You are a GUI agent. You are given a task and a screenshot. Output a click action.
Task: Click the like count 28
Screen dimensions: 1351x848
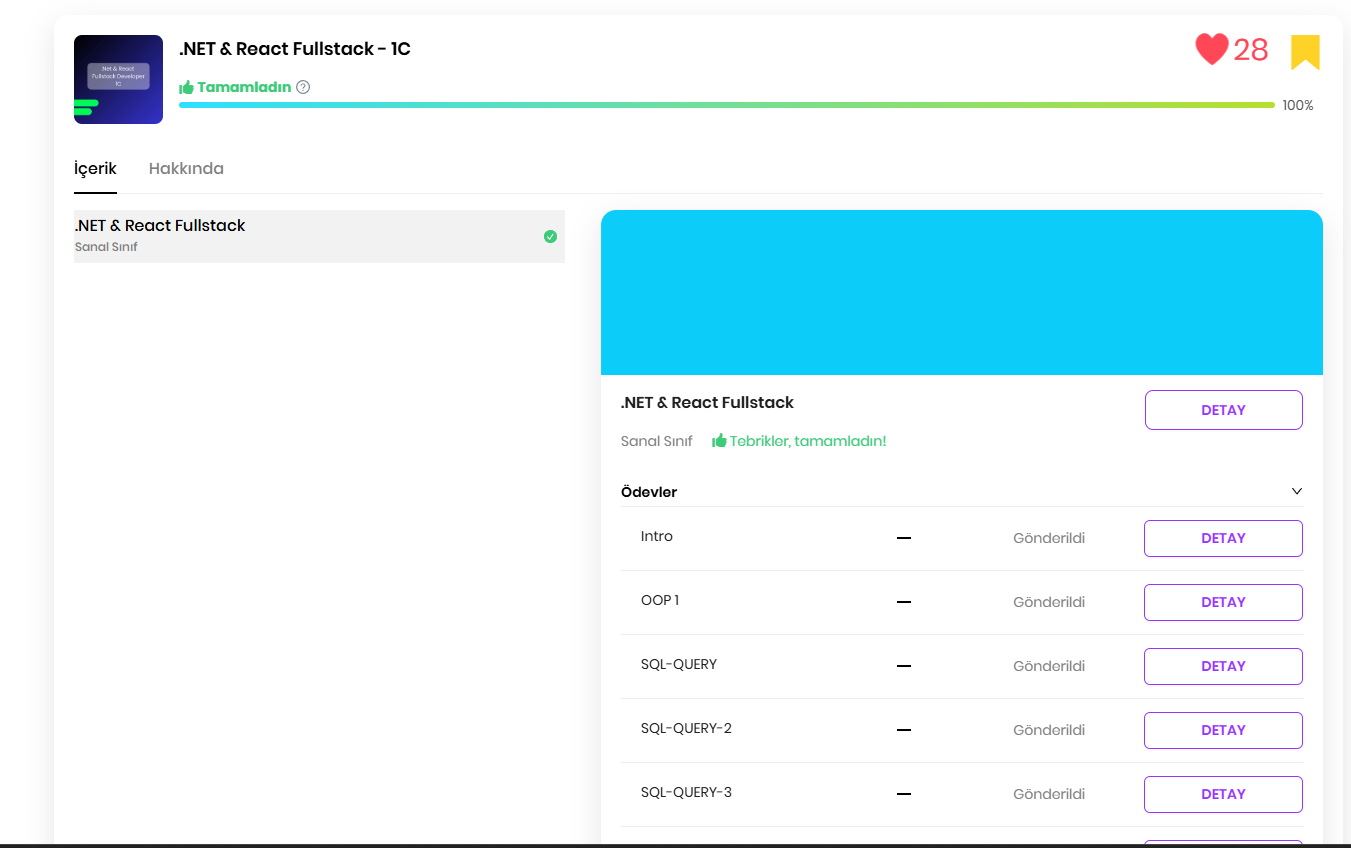point(1250,50)
